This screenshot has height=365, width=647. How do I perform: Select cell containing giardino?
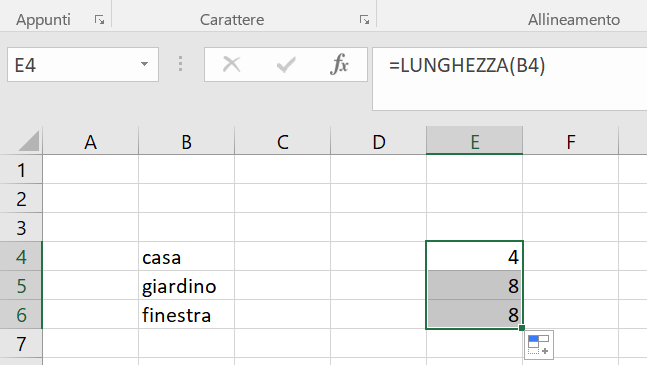(x=187, y=285)
